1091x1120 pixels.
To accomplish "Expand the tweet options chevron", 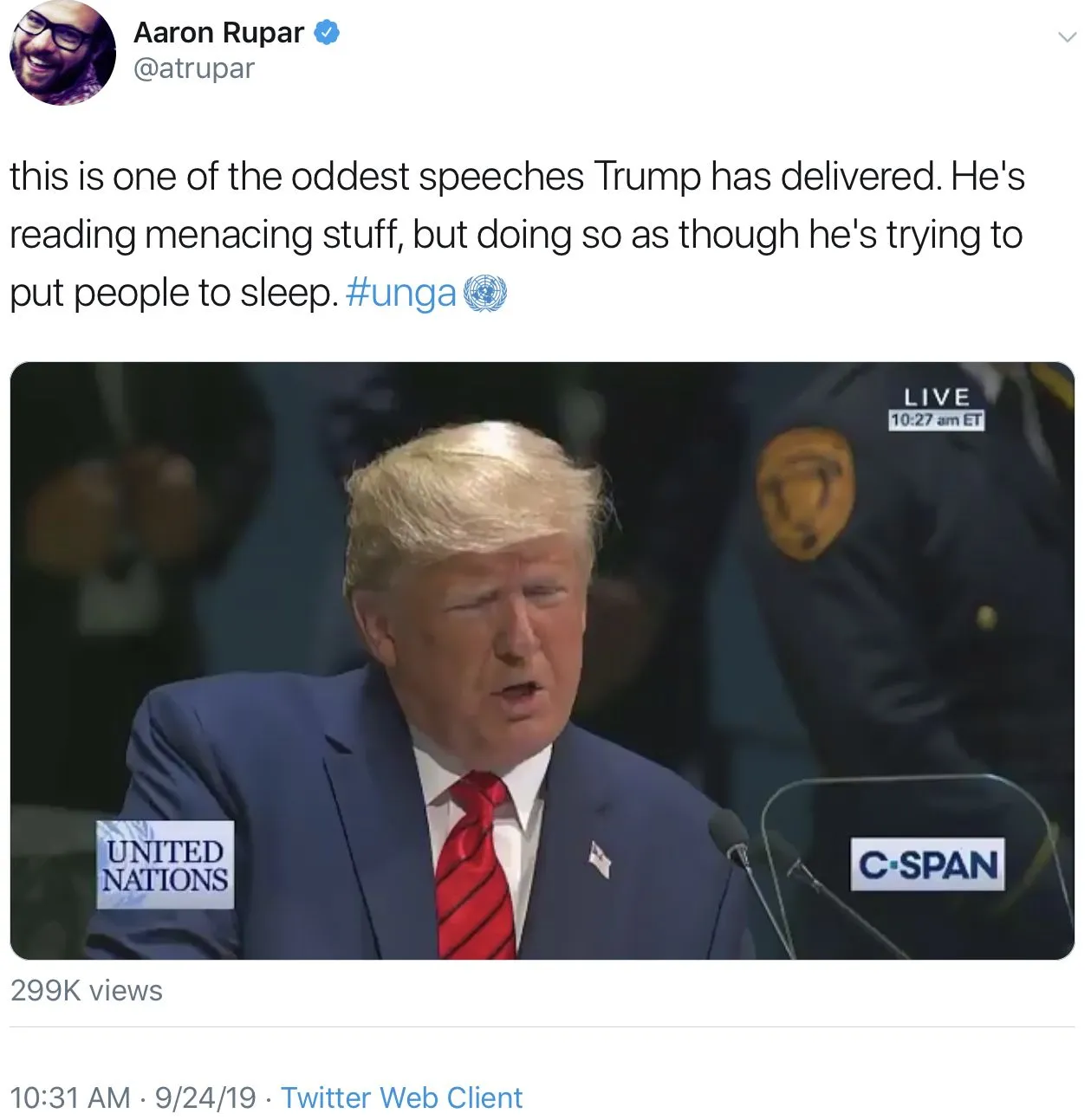I will coord(1067,36).
